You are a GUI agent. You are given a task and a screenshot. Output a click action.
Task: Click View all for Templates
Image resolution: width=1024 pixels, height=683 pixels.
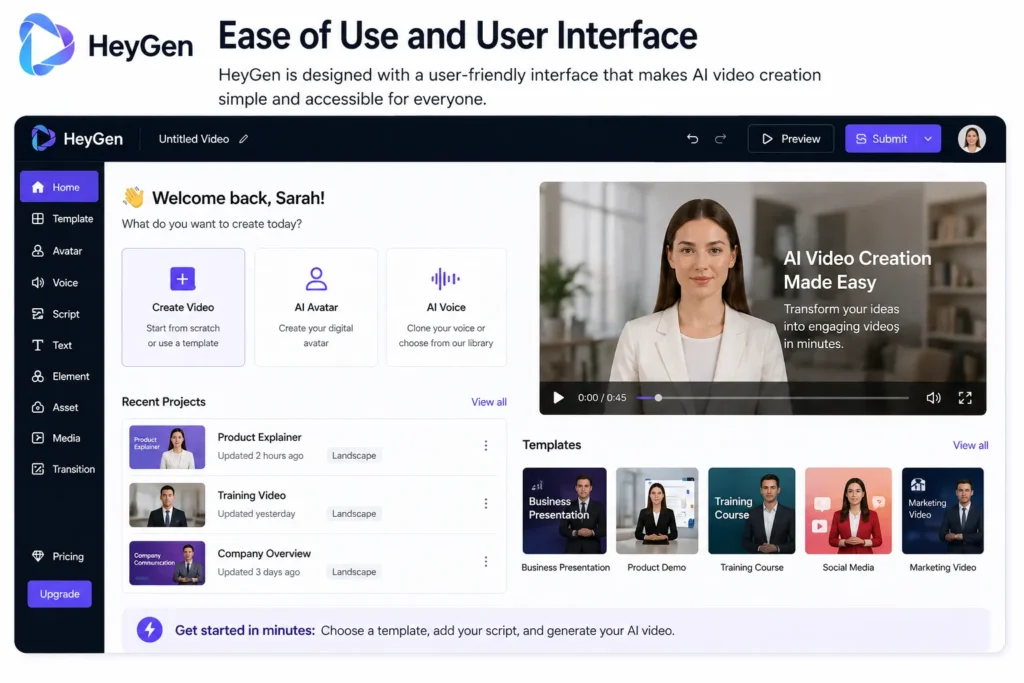coord(970,445)
